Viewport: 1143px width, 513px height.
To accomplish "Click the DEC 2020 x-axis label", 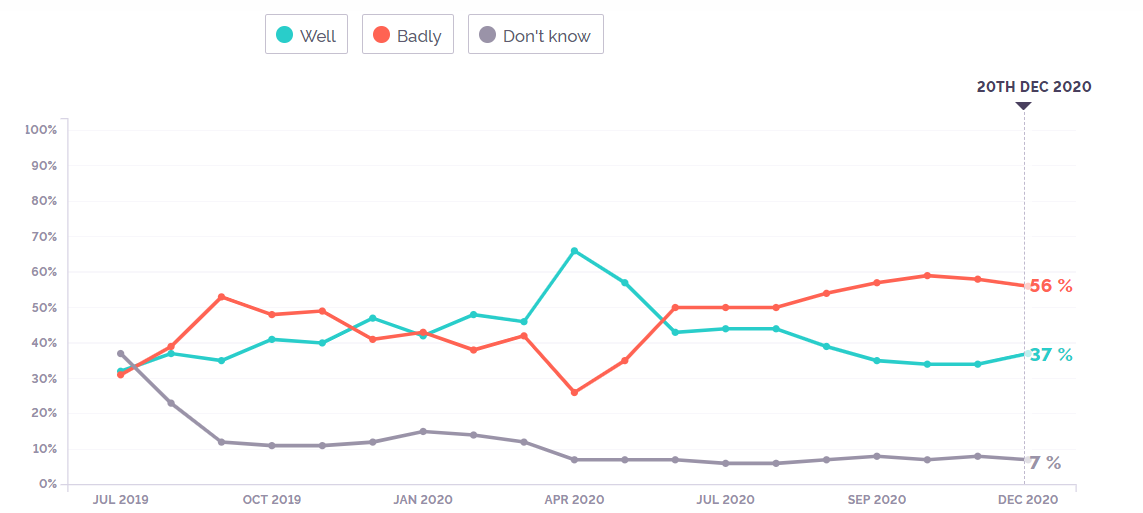I will pyautogui.click(x=1026, y=499).
